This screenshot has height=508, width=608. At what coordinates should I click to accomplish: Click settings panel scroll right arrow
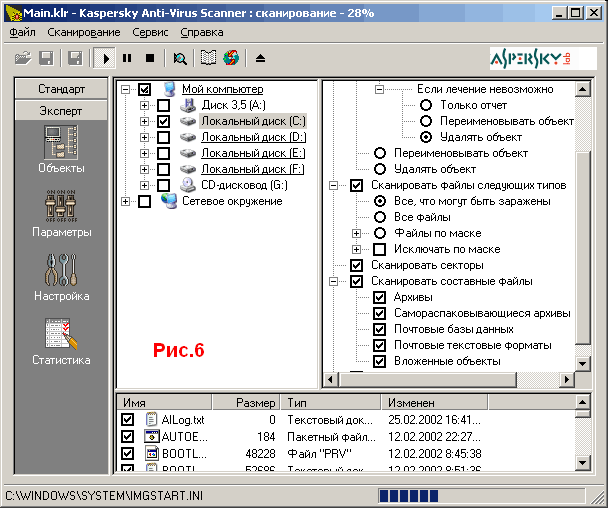point(567,379)
